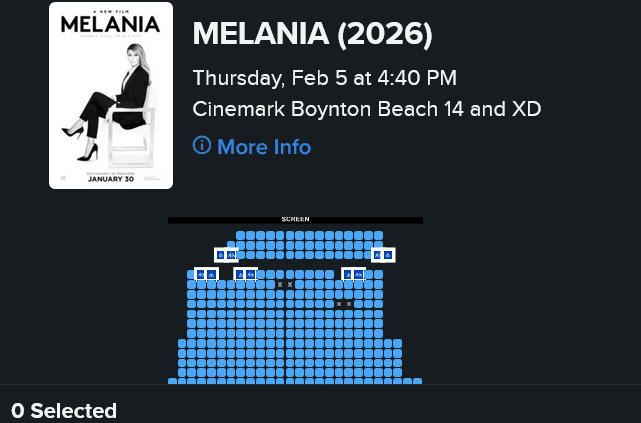Image resolution: width=641 pixels, height=423 pixels.
Task: Select the rightmost seat in the bottom visible row
Action: [417, 381]
